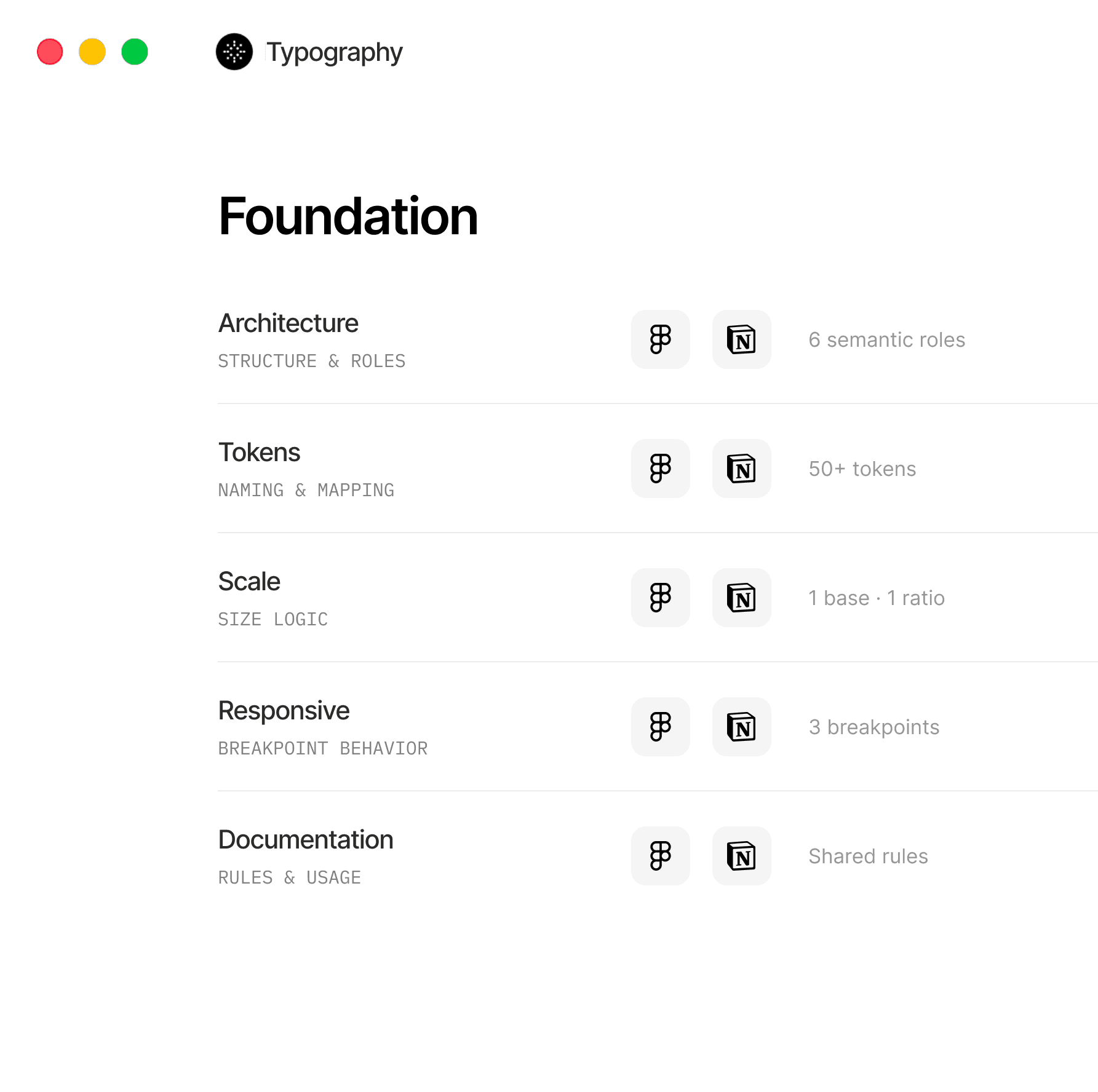
Task: Click the red close window button
Action: [x=50, y=52]
